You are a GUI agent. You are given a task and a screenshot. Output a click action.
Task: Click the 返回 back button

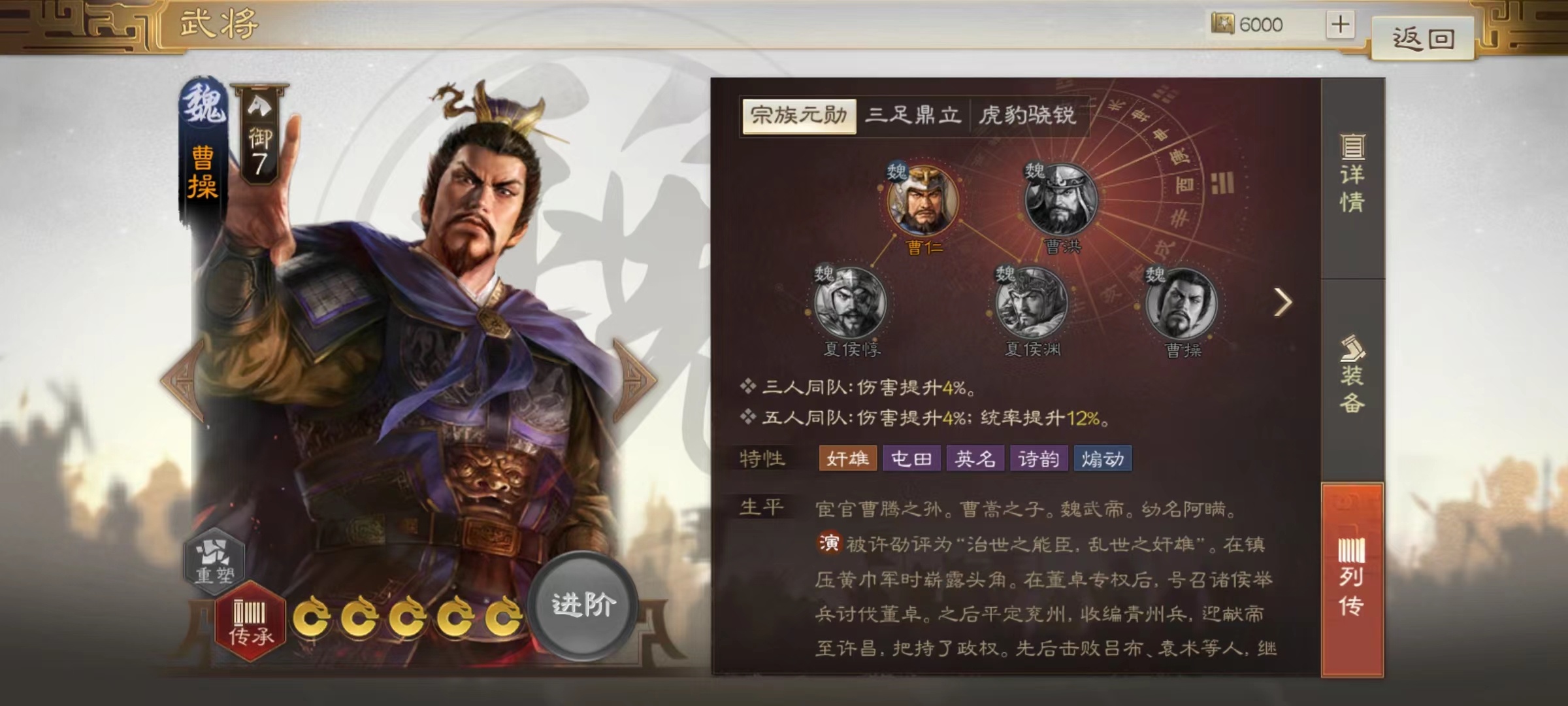tap(1423, 39)
